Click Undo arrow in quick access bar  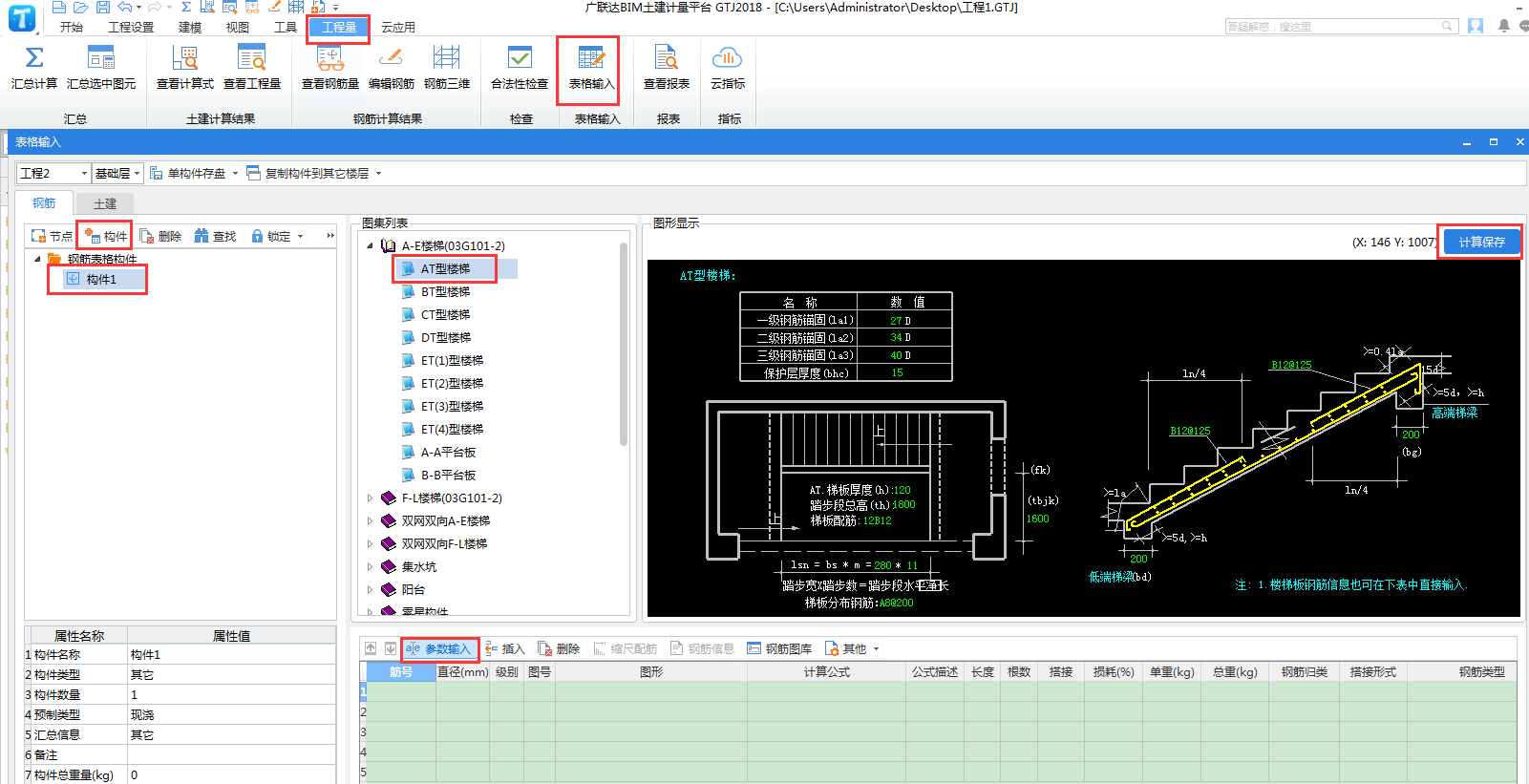(124, 7)
